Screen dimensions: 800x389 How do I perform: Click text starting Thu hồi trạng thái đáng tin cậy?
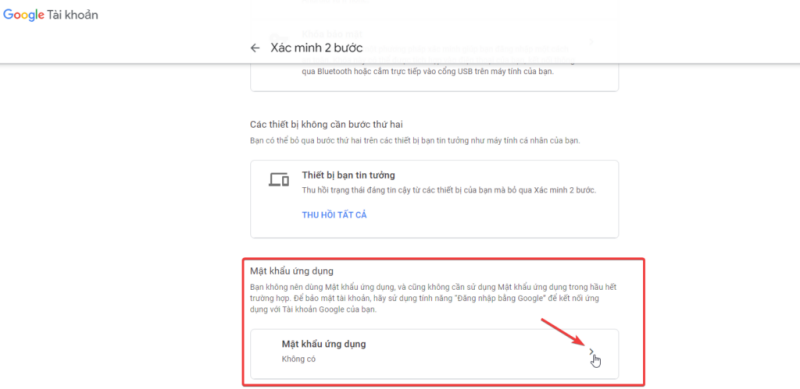click(x=449, y=190)
